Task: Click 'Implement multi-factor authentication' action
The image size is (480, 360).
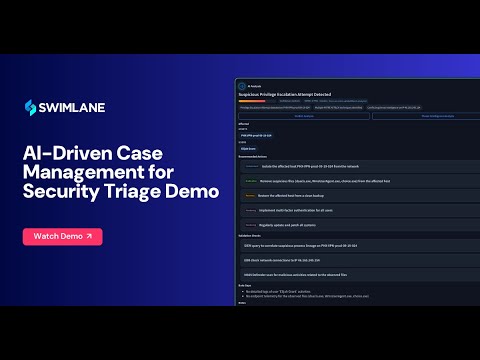Action: pos(360,210)
